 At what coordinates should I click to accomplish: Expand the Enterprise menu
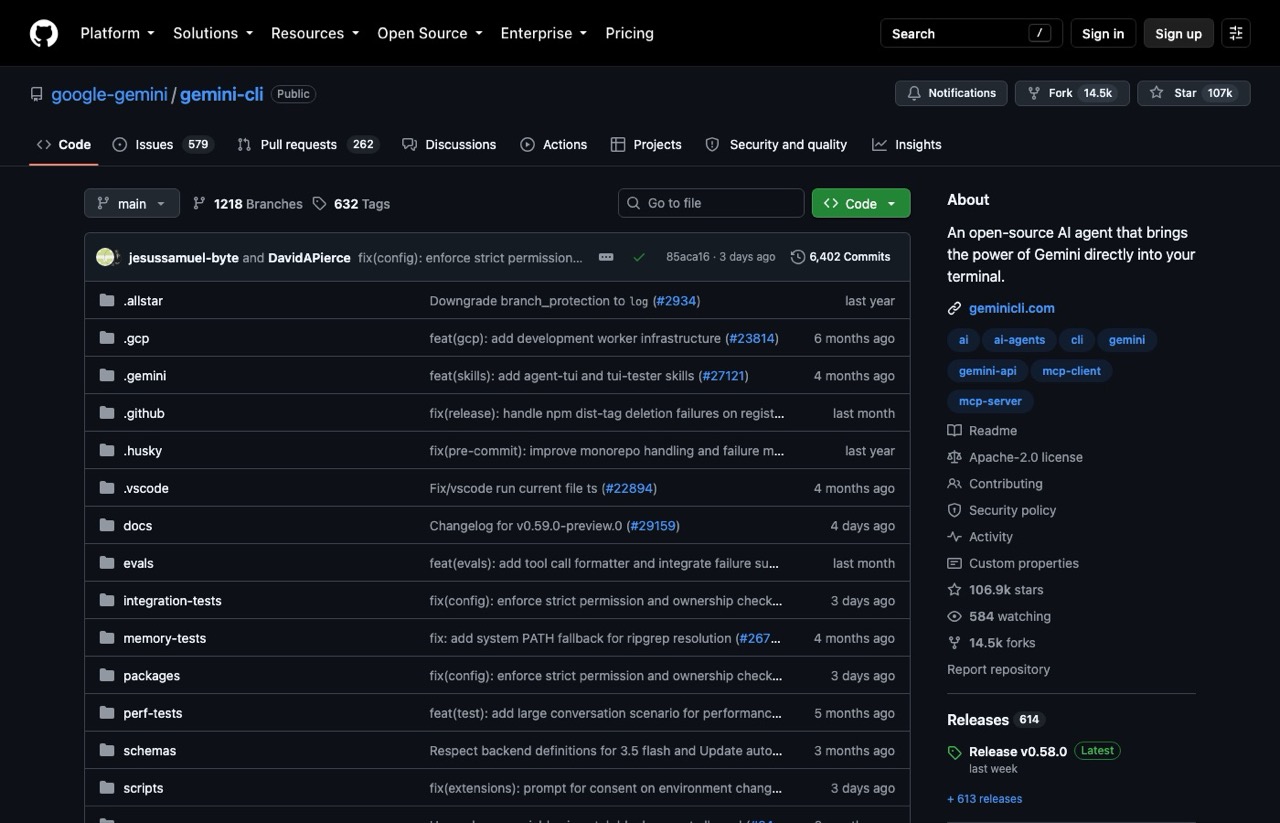(544, 33)
